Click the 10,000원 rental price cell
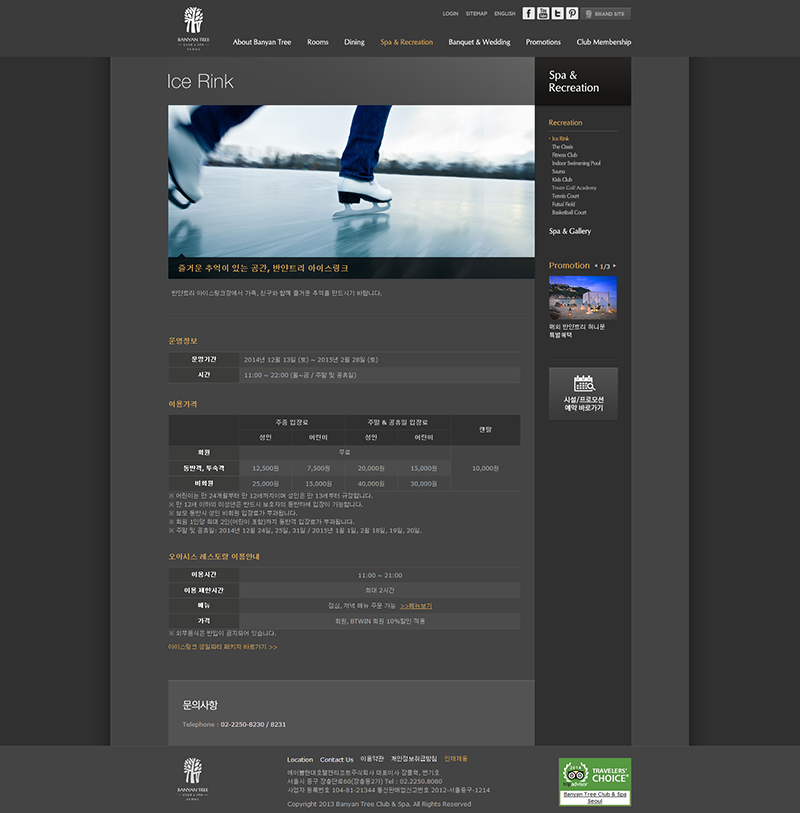The height and width of the screenshot is (813, 800). (485, 468)
